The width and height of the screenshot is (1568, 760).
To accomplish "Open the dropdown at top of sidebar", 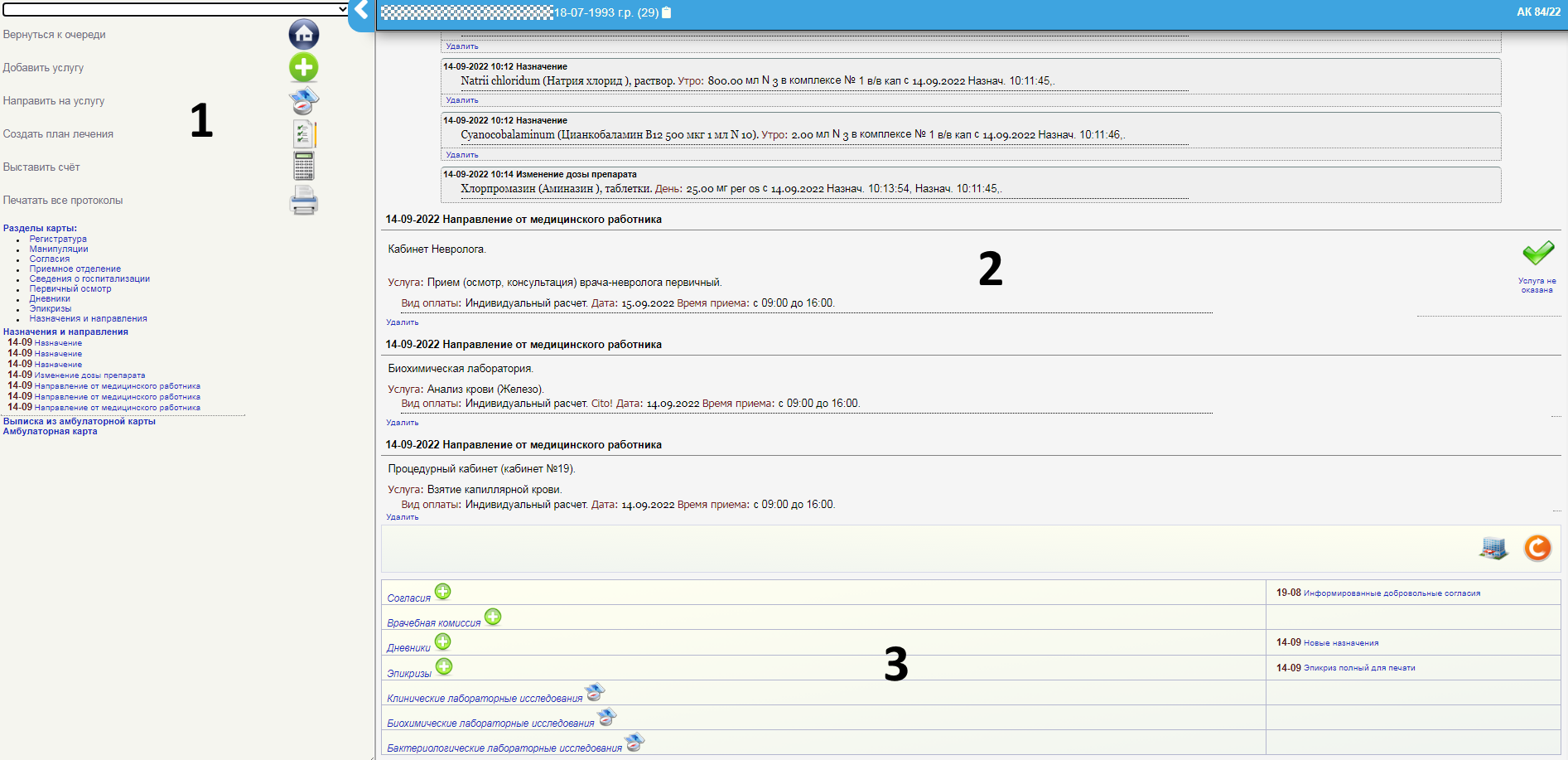I will 176,9.
